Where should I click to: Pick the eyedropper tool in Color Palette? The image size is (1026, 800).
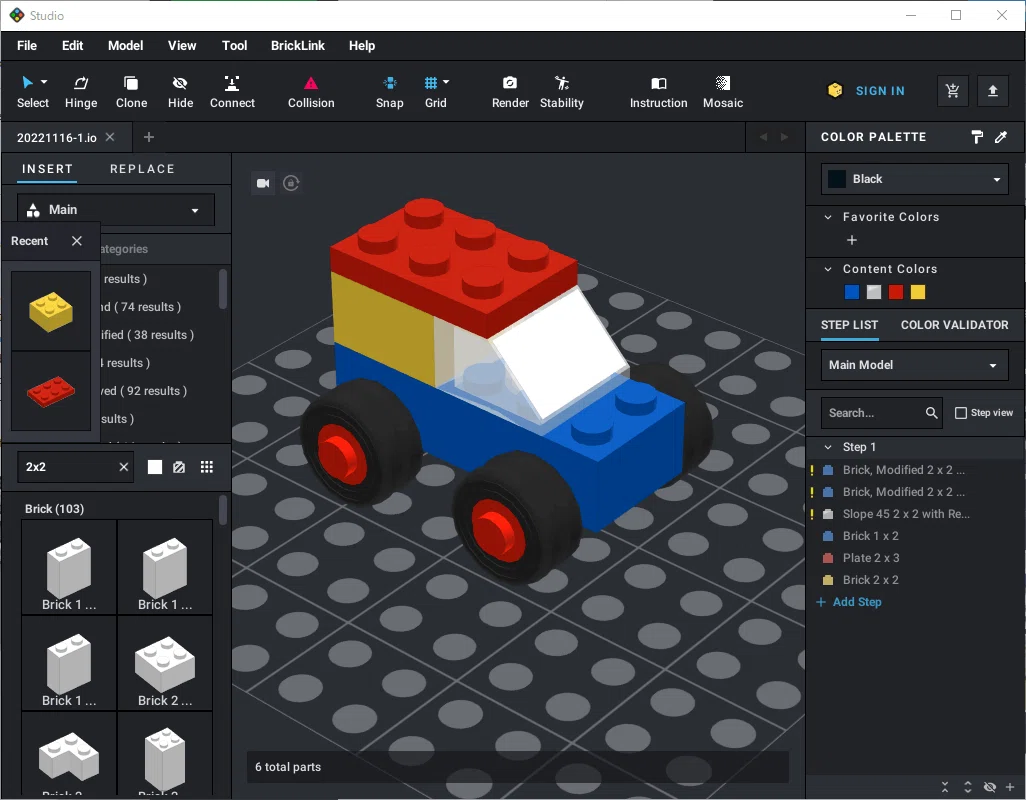[x=1001, y=137]
